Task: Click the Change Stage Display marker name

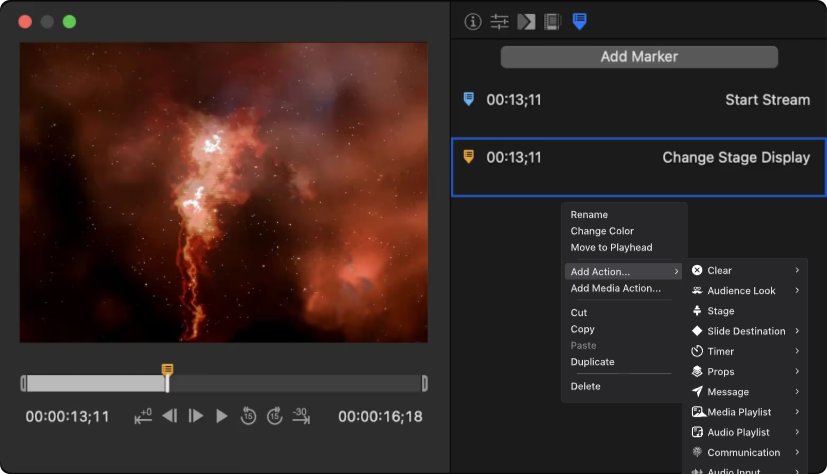Action: click(736, 157)
